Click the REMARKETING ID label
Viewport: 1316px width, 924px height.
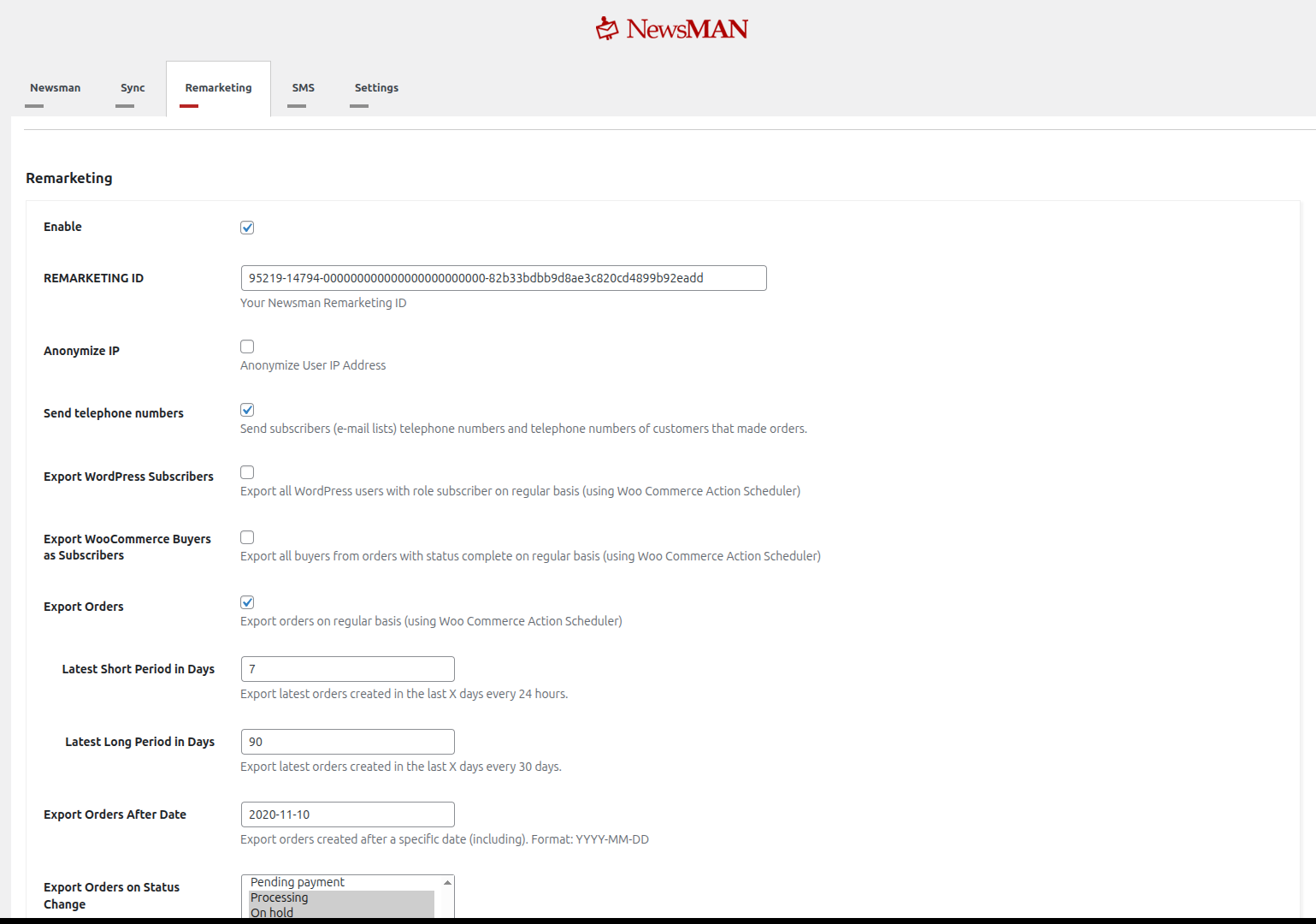pos(93,278)
